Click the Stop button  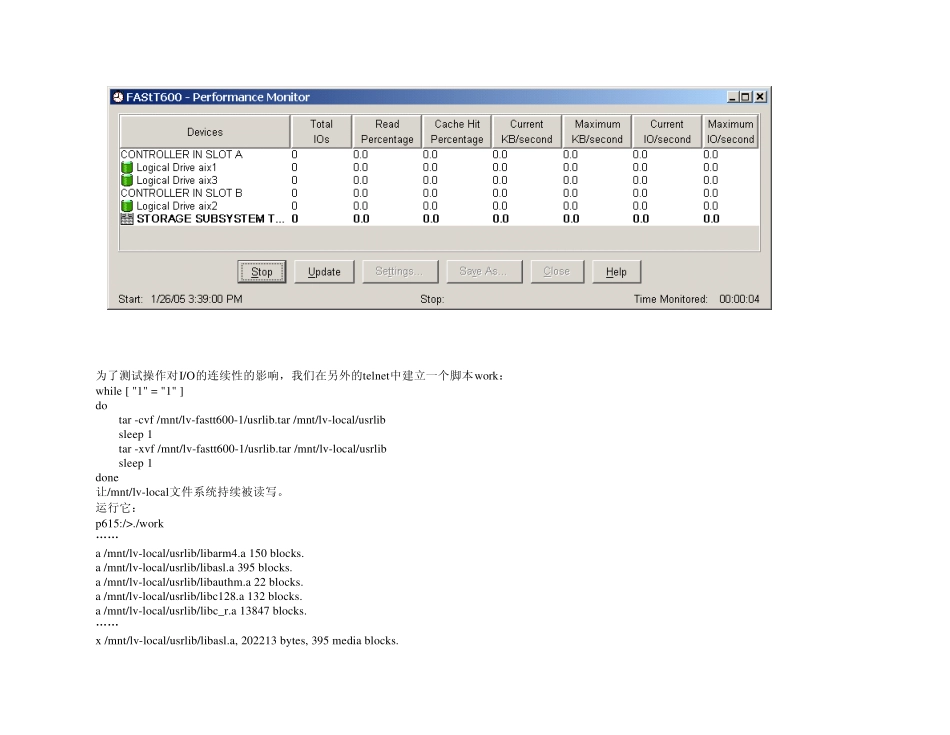point(262,272)
